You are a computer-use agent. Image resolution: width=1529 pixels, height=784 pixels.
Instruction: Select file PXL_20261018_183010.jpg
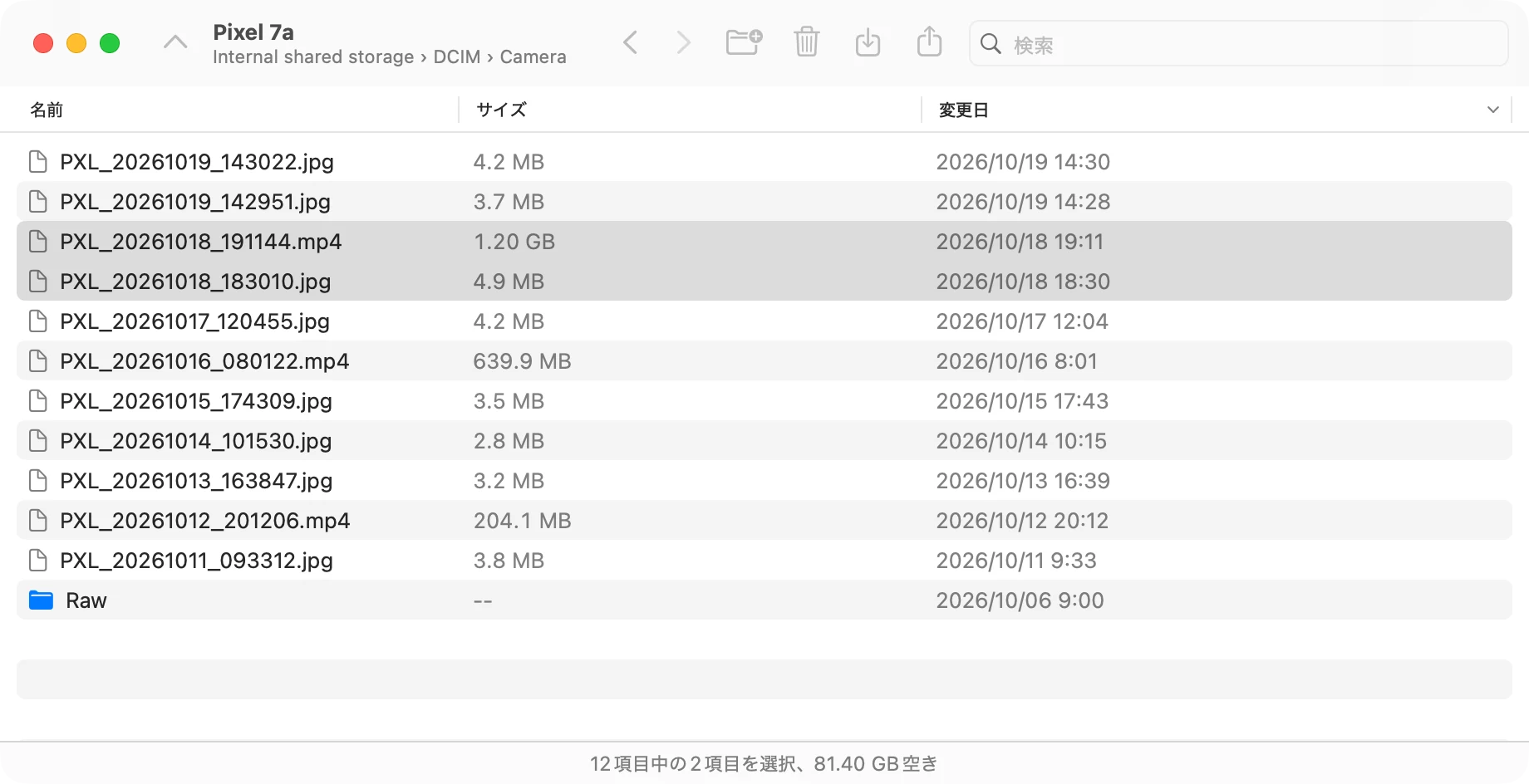(x=764, y=282)
